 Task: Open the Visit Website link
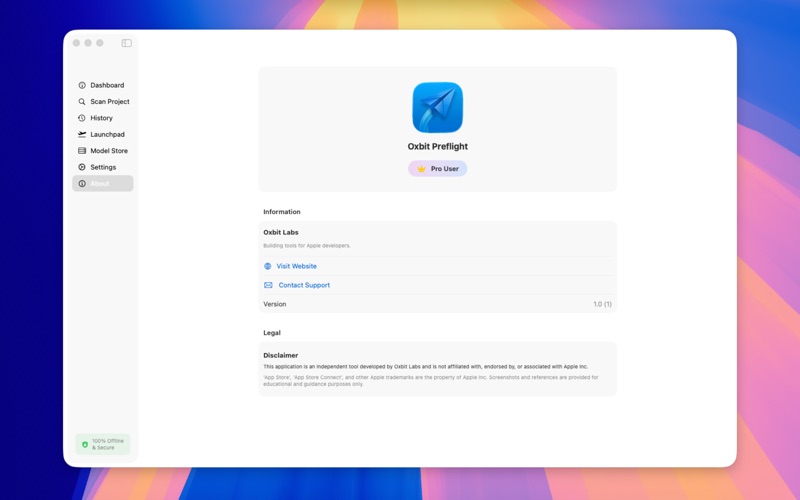point(296,266)
